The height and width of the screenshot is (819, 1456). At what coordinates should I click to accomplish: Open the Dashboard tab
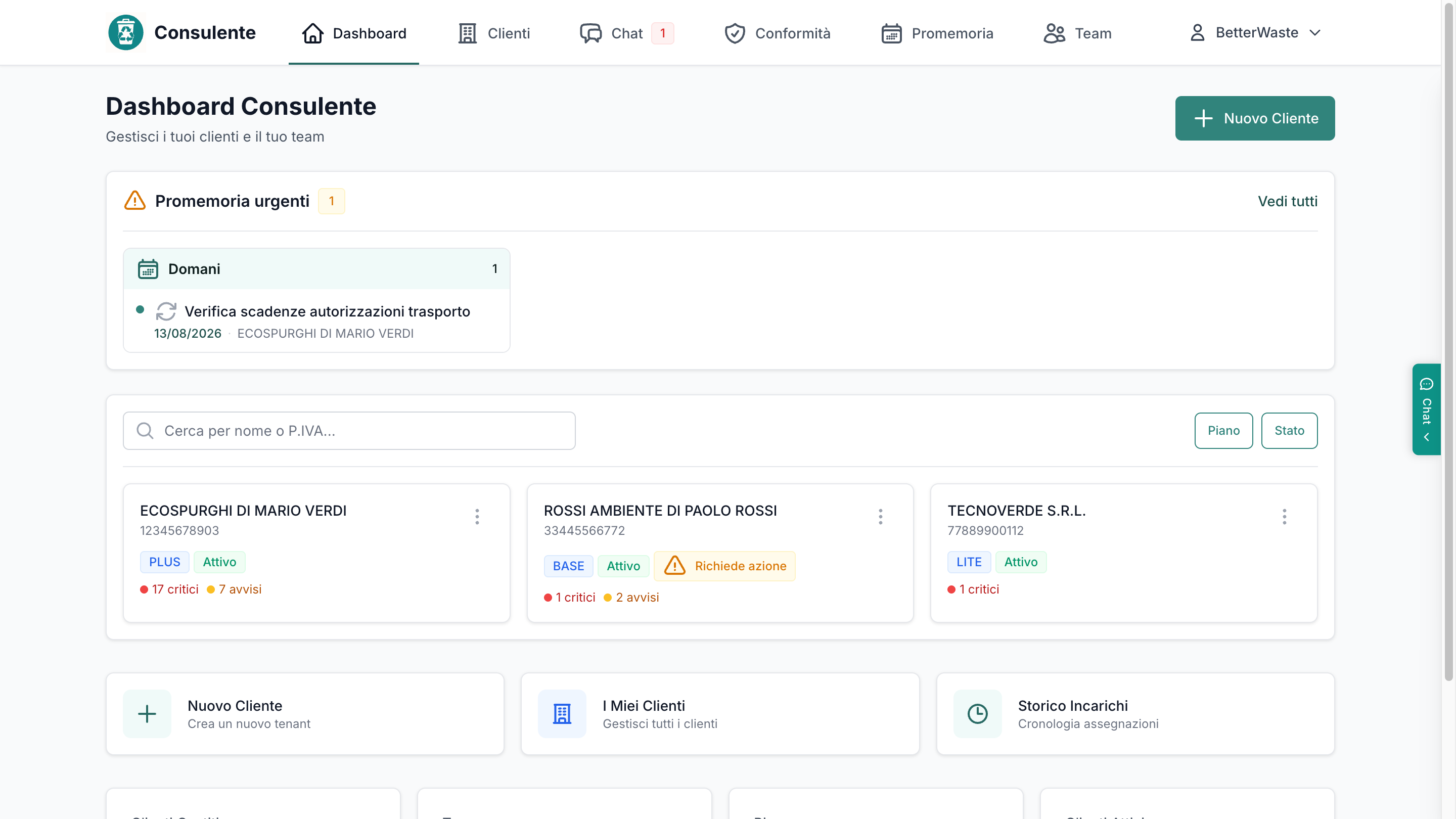point(354,33)
